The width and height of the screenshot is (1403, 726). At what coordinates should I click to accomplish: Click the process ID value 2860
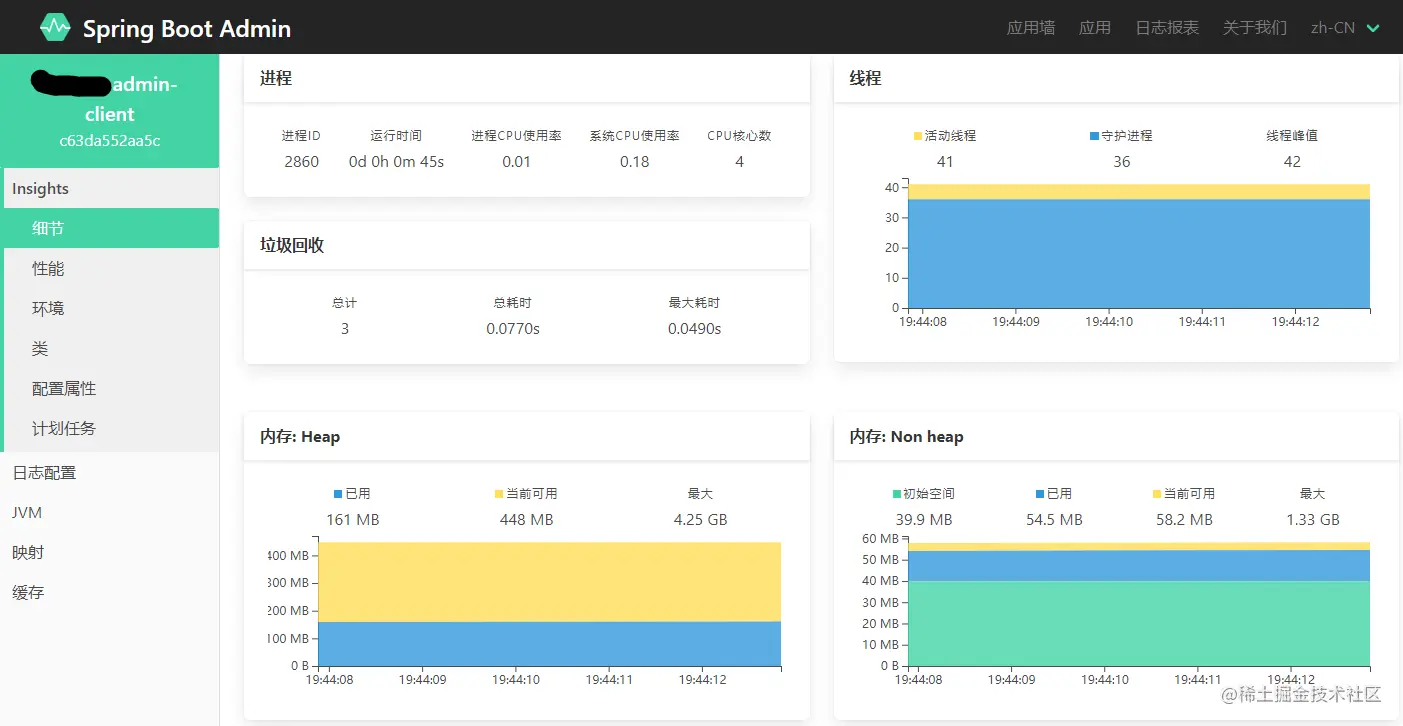[x=301, y=162]
